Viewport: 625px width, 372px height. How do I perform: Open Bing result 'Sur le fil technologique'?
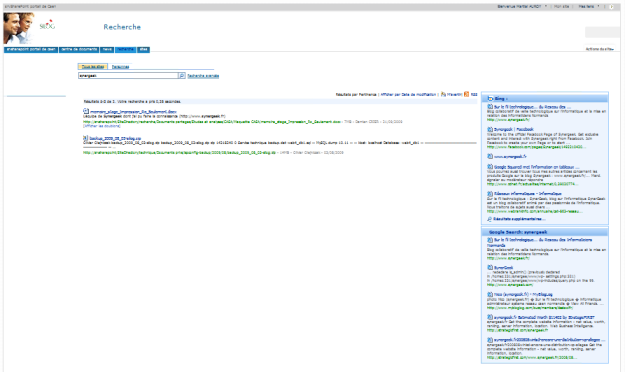(x=533, y=107)
